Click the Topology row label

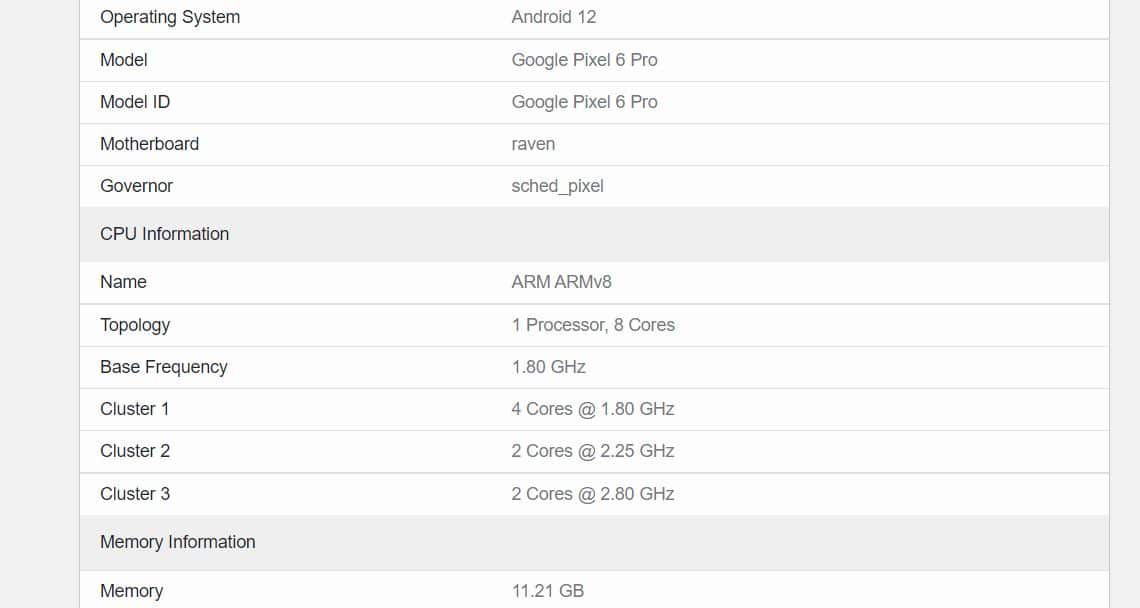coord(135,325)
